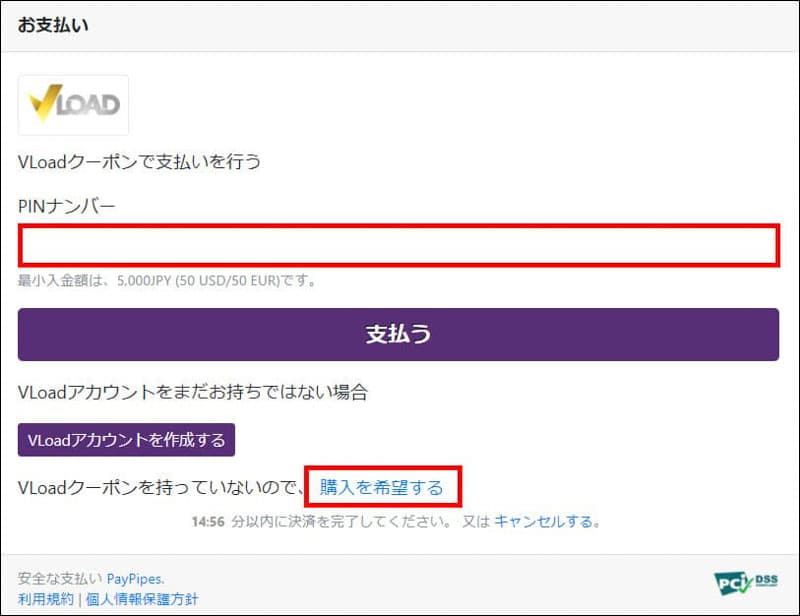Click the VLoad logo image
Image resolution: width=800 pixels, height=616 pixels.
click(x=73, y=105)
